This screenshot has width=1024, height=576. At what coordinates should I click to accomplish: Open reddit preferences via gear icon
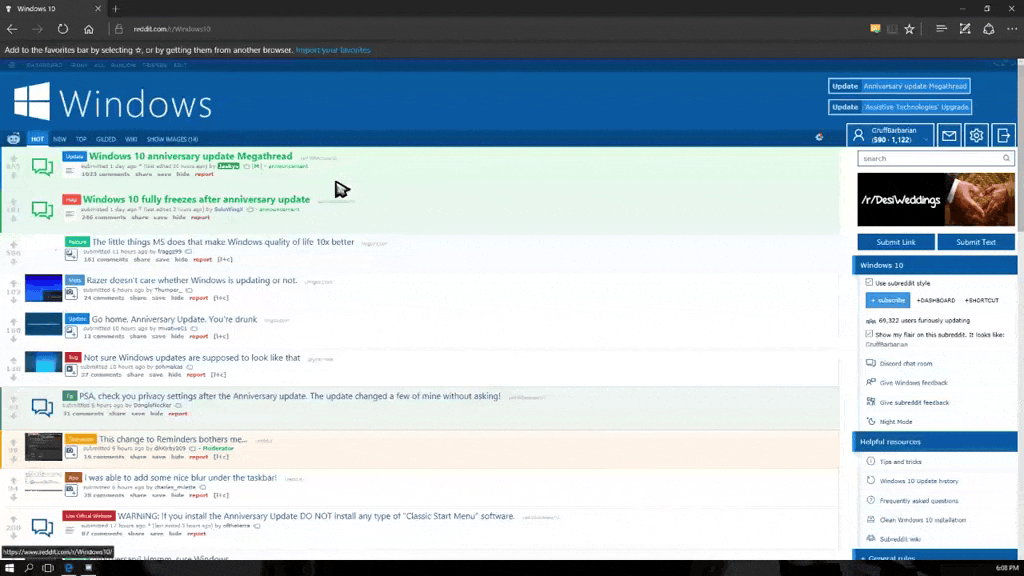click(x=977, y=136)
